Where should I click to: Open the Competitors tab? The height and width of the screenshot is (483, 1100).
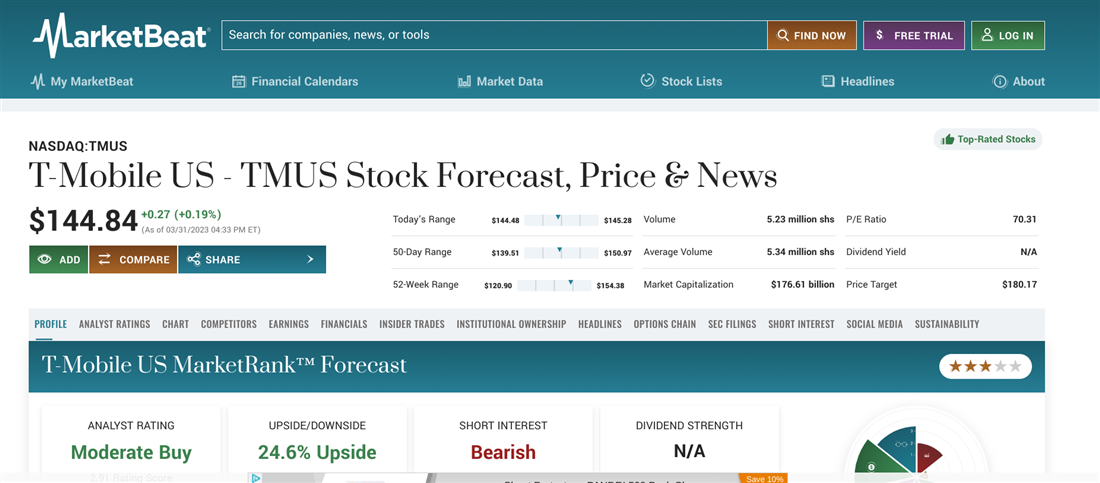click(x=229, y=324)
